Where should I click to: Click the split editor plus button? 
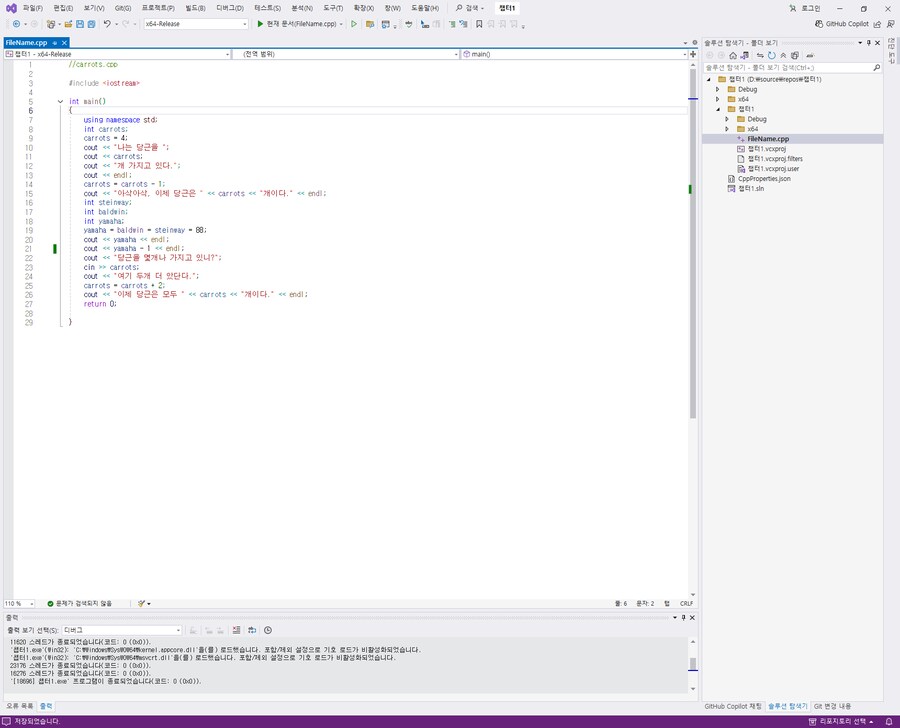pyautogui.click(x=693, y=54)
